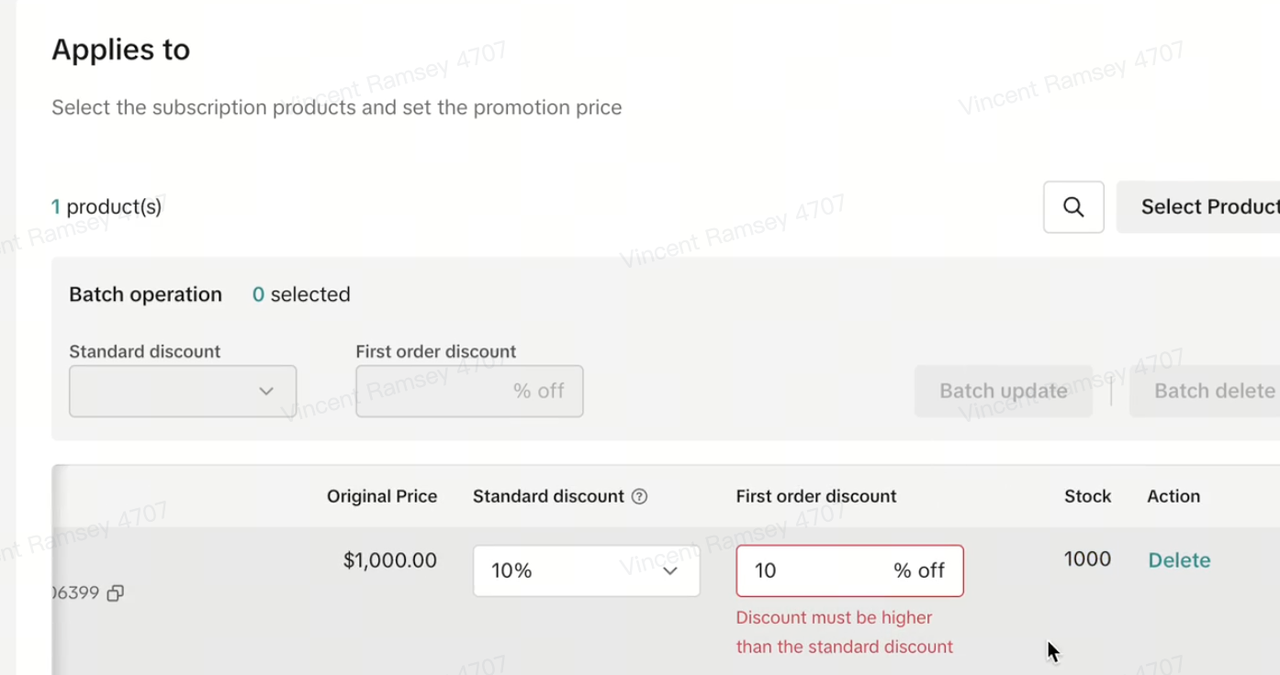Click the red discount validation error message
This screenshot has width=1280, height=675.
tap(844, 632)
